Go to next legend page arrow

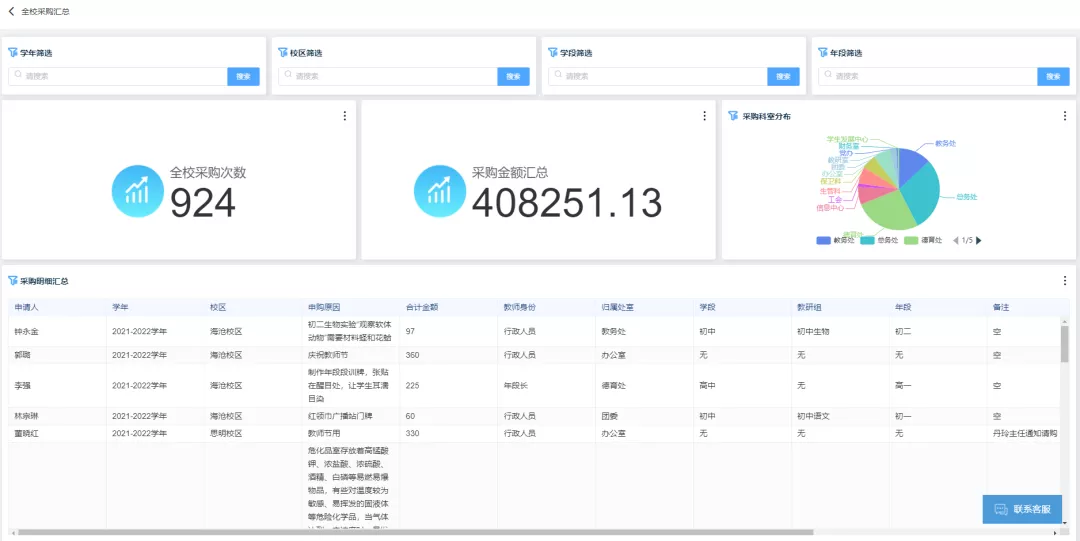click(979, 240)
